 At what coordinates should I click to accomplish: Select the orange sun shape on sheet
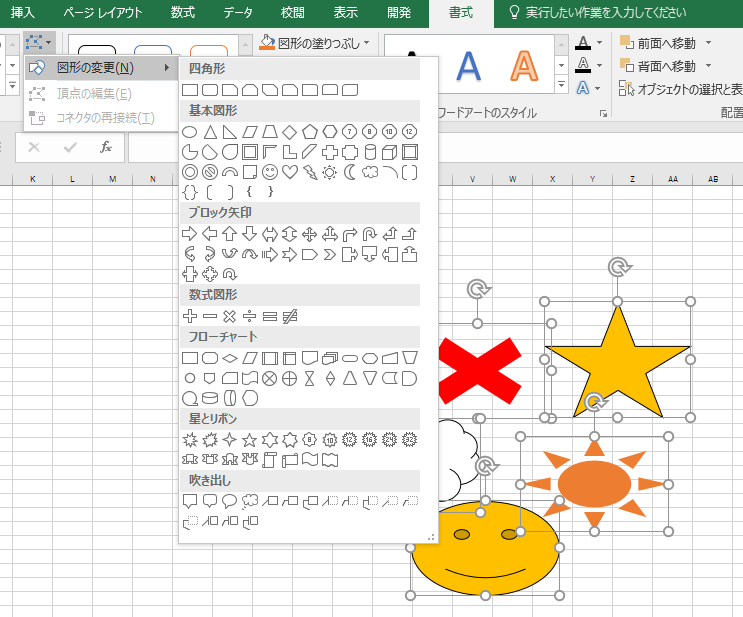click(x=594, y=484)
